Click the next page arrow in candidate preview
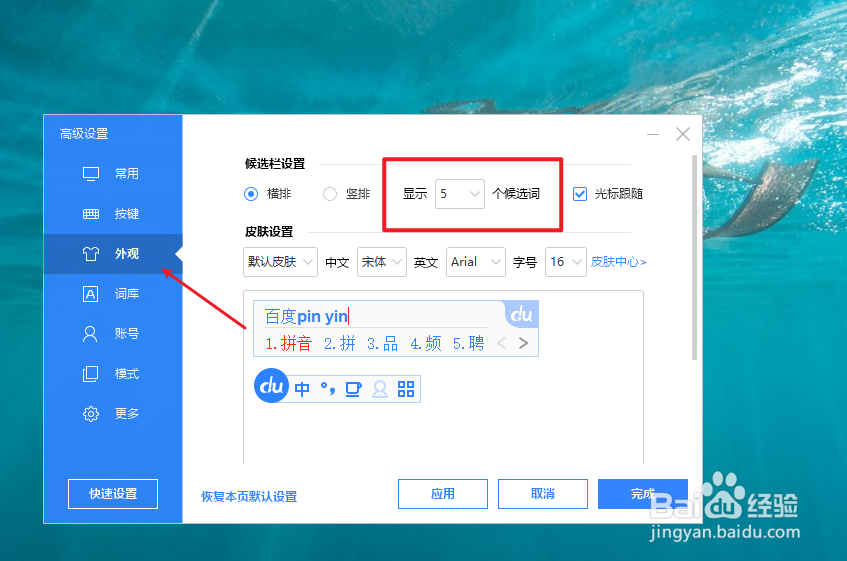 (x=523, y=343)
